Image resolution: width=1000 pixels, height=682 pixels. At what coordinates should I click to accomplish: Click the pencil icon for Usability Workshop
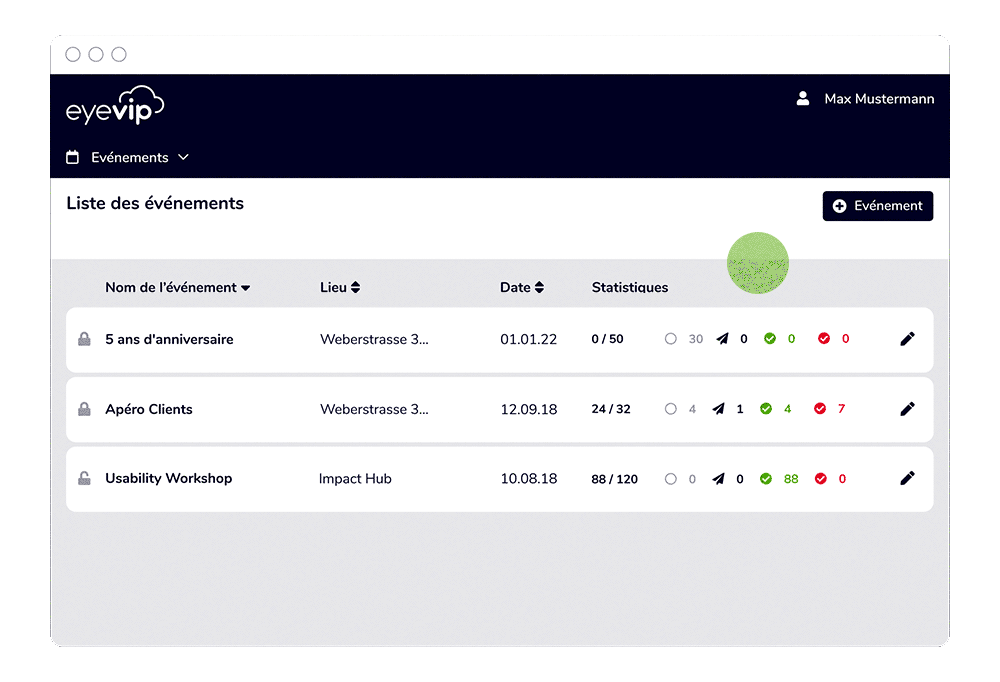pyautogui.click(x=907, y=479)
